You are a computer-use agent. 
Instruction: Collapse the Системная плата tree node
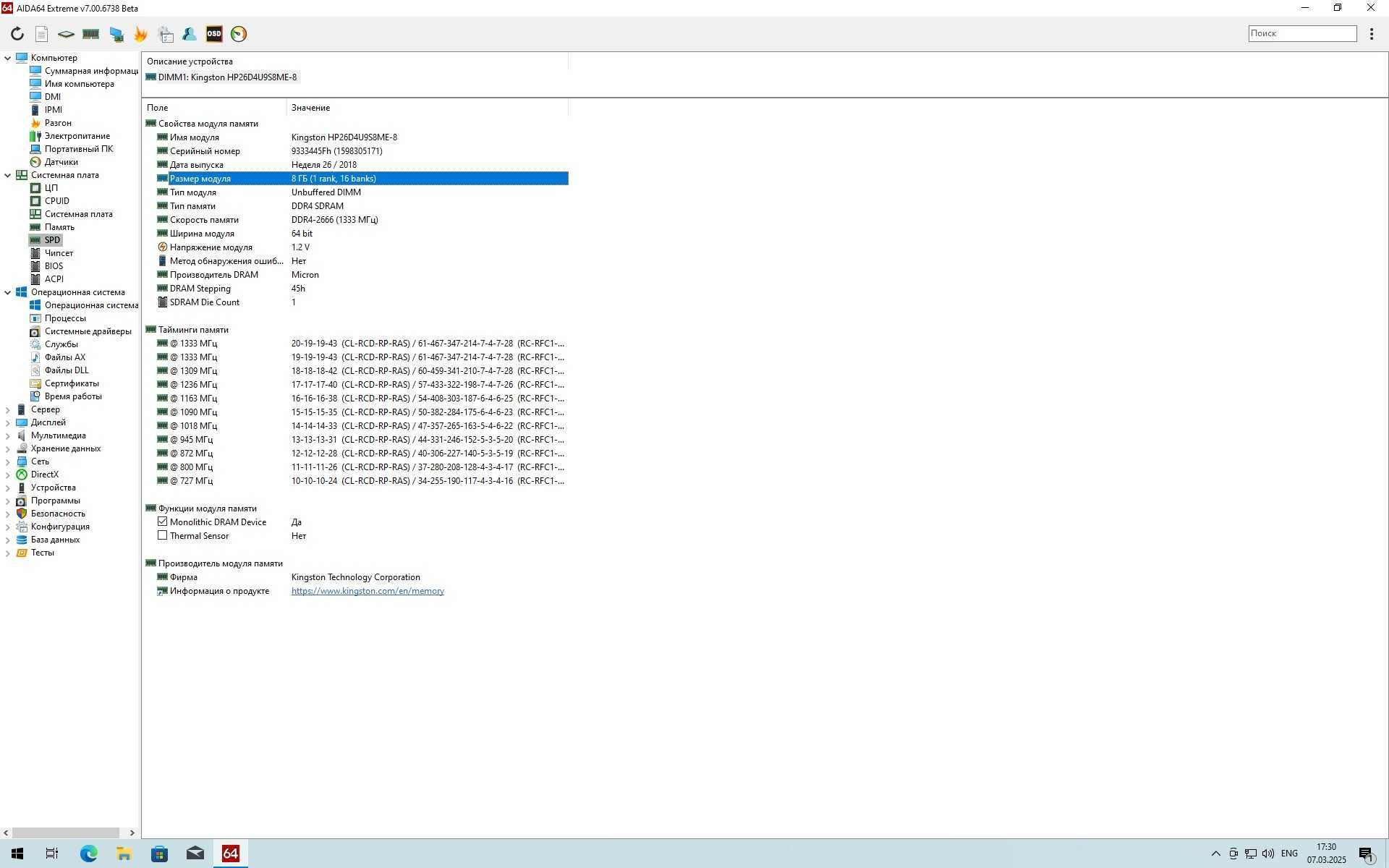coord(8,175)
